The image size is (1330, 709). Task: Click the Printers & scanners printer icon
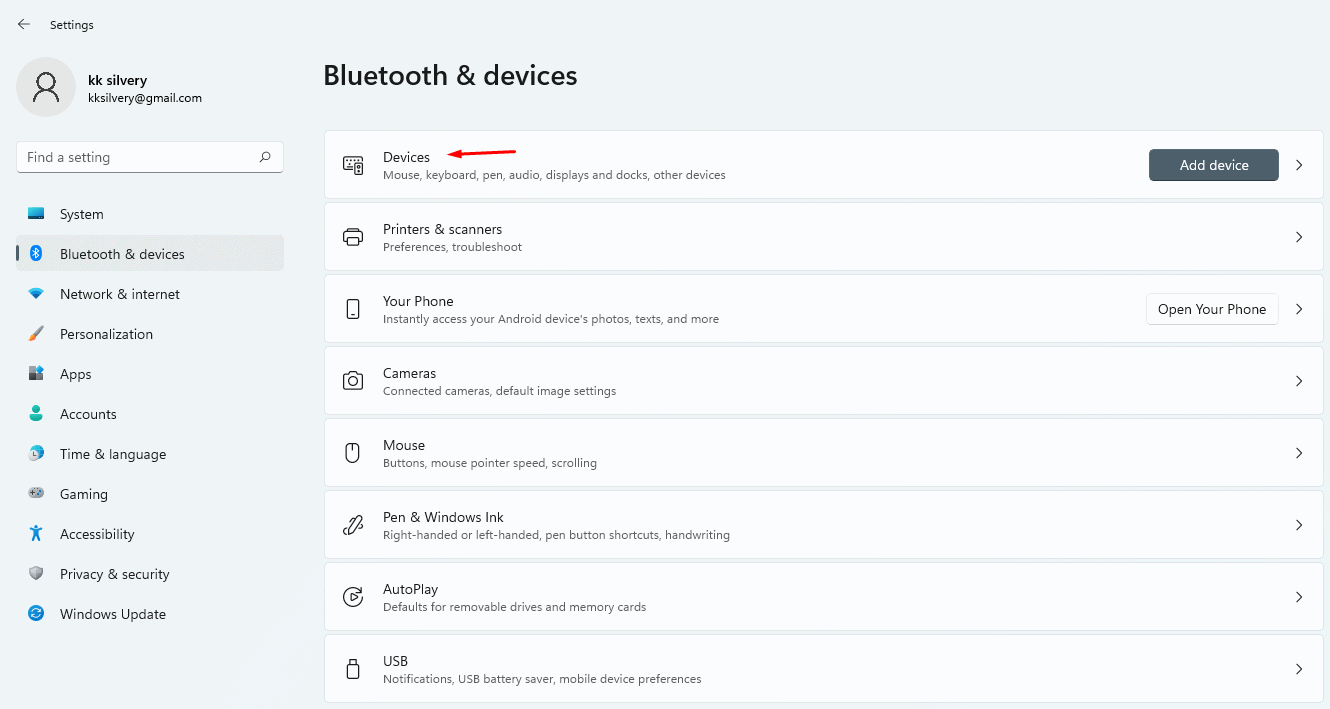click(352, 237)
